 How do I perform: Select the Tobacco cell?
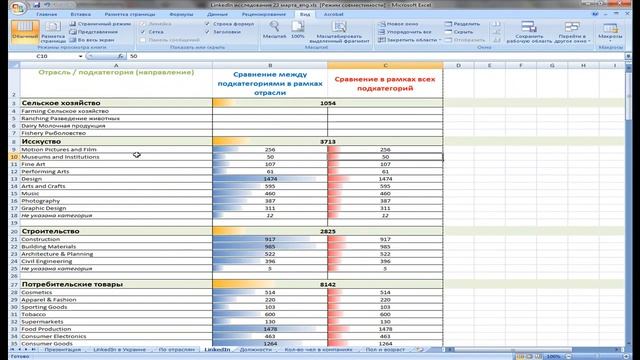click(x=116, y=314)
